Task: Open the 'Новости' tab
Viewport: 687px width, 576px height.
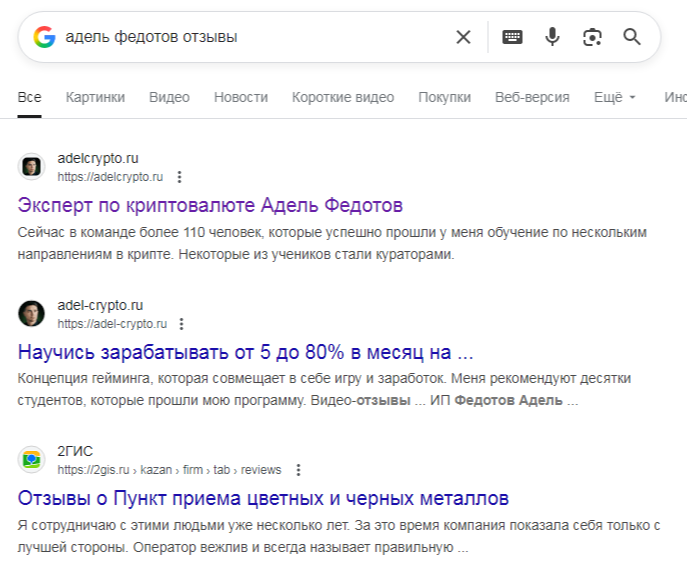Action: click(x=241, y=97)
